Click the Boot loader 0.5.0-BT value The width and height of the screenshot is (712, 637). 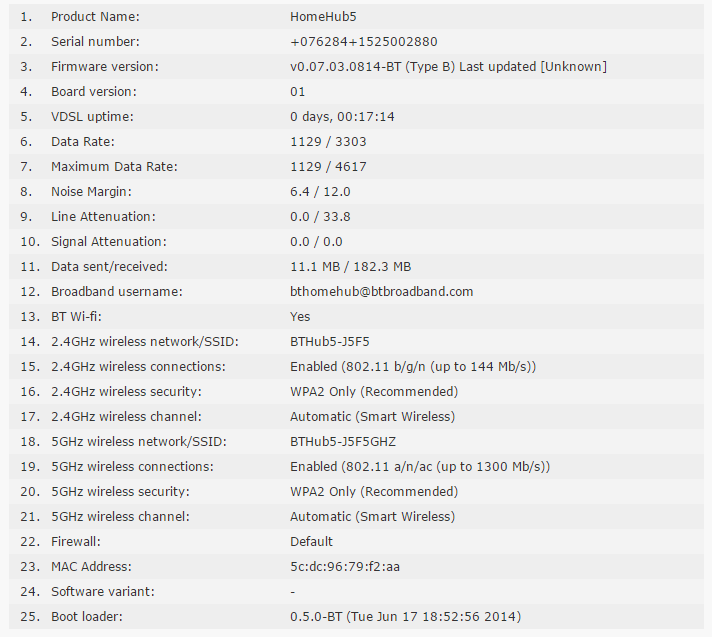click(x=405, y=617)
